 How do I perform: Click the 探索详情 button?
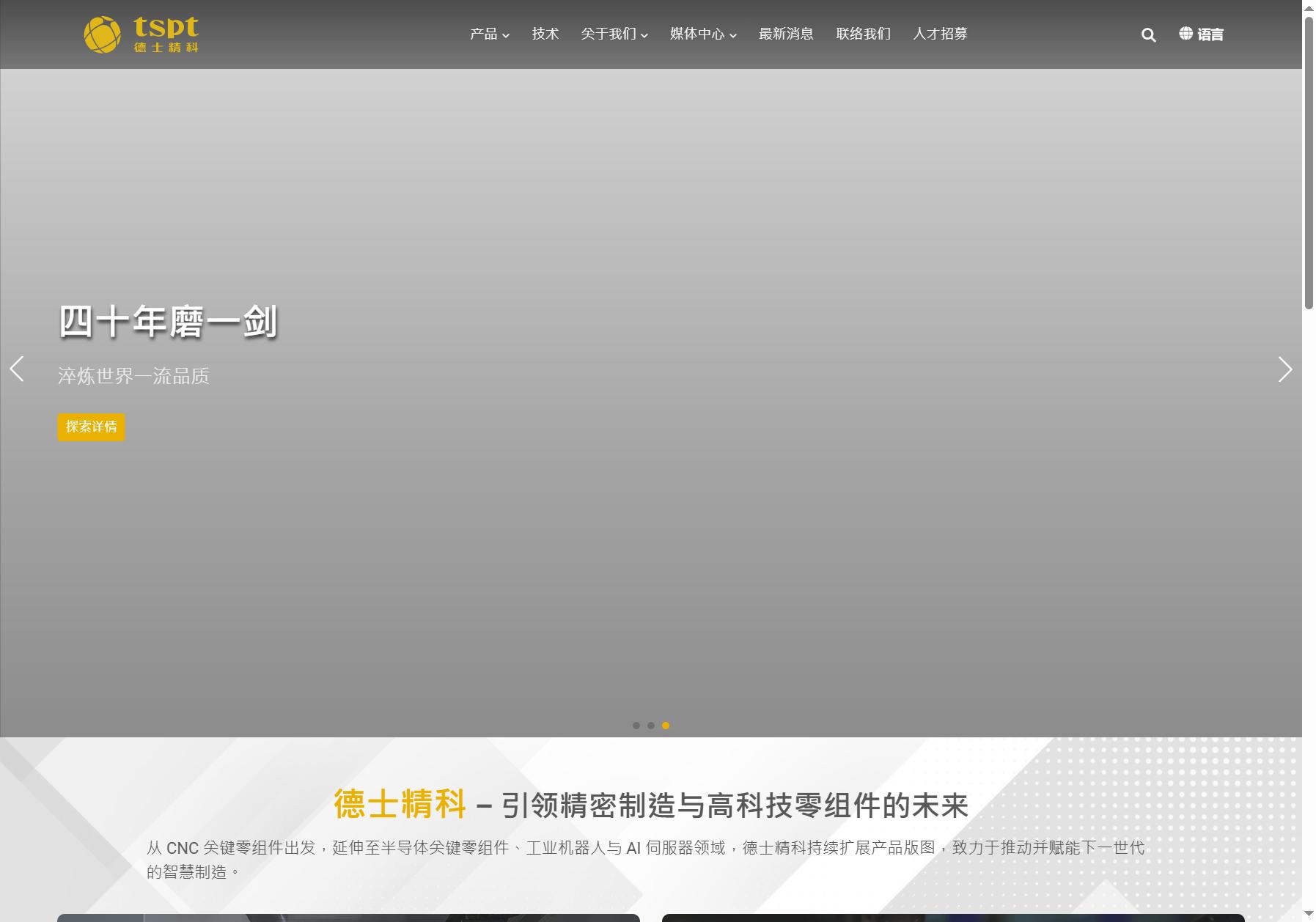coord(92,427)
